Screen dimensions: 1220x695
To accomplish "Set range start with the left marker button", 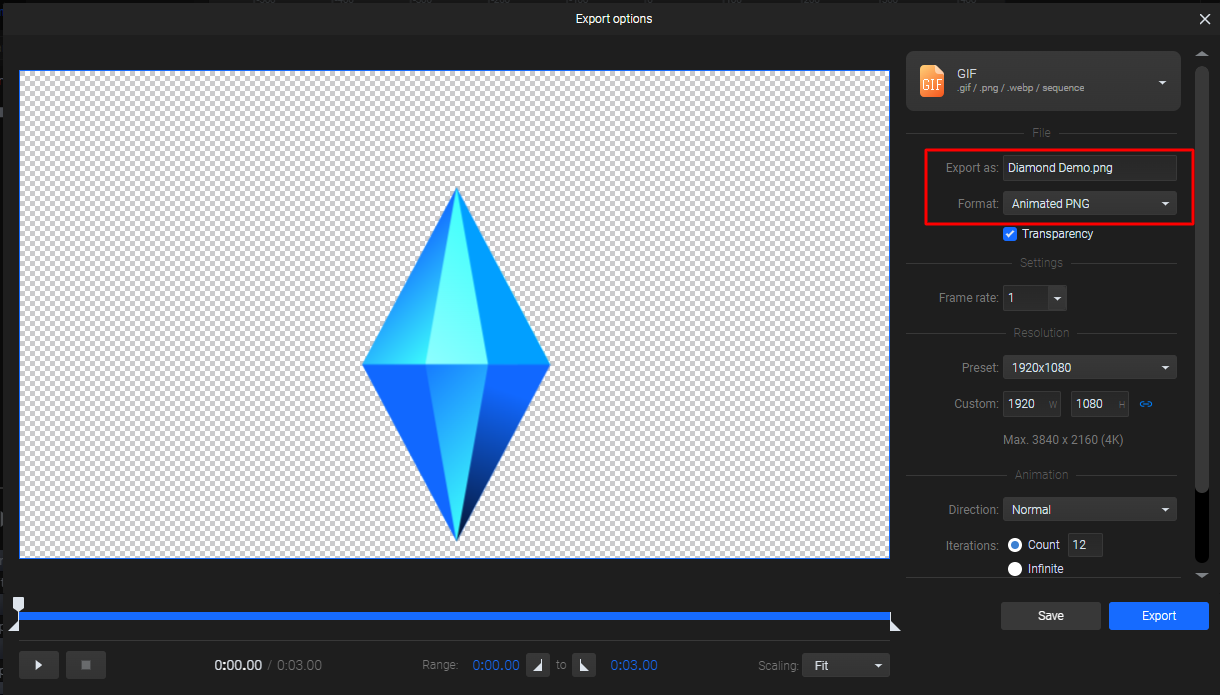I will [538, 665].
